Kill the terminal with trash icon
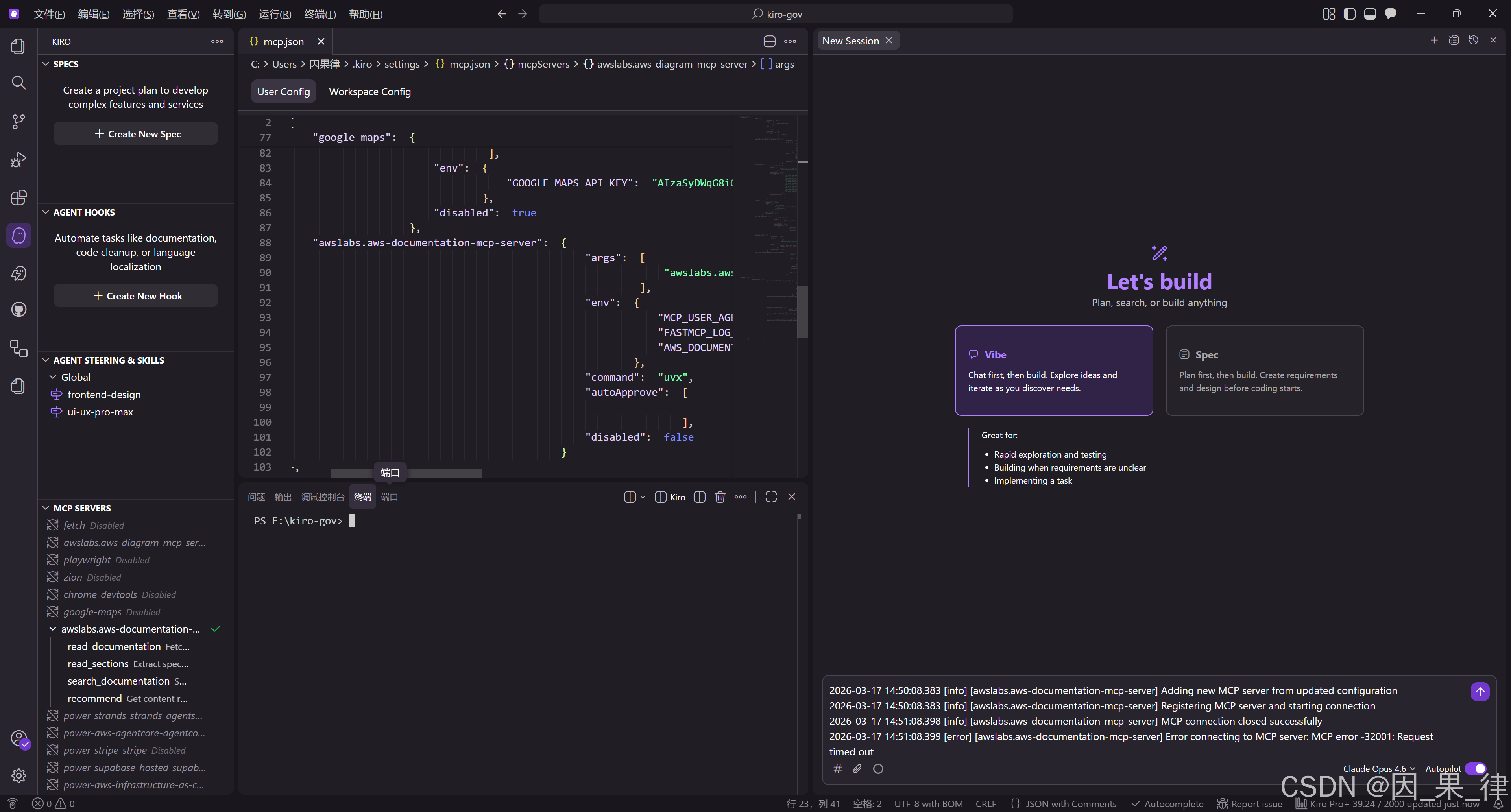 pyautogui.click(x=720, y=497)
